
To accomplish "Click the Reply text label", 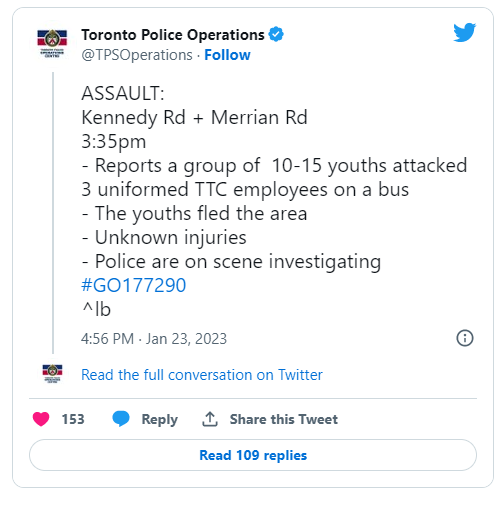I will (160, 419).
